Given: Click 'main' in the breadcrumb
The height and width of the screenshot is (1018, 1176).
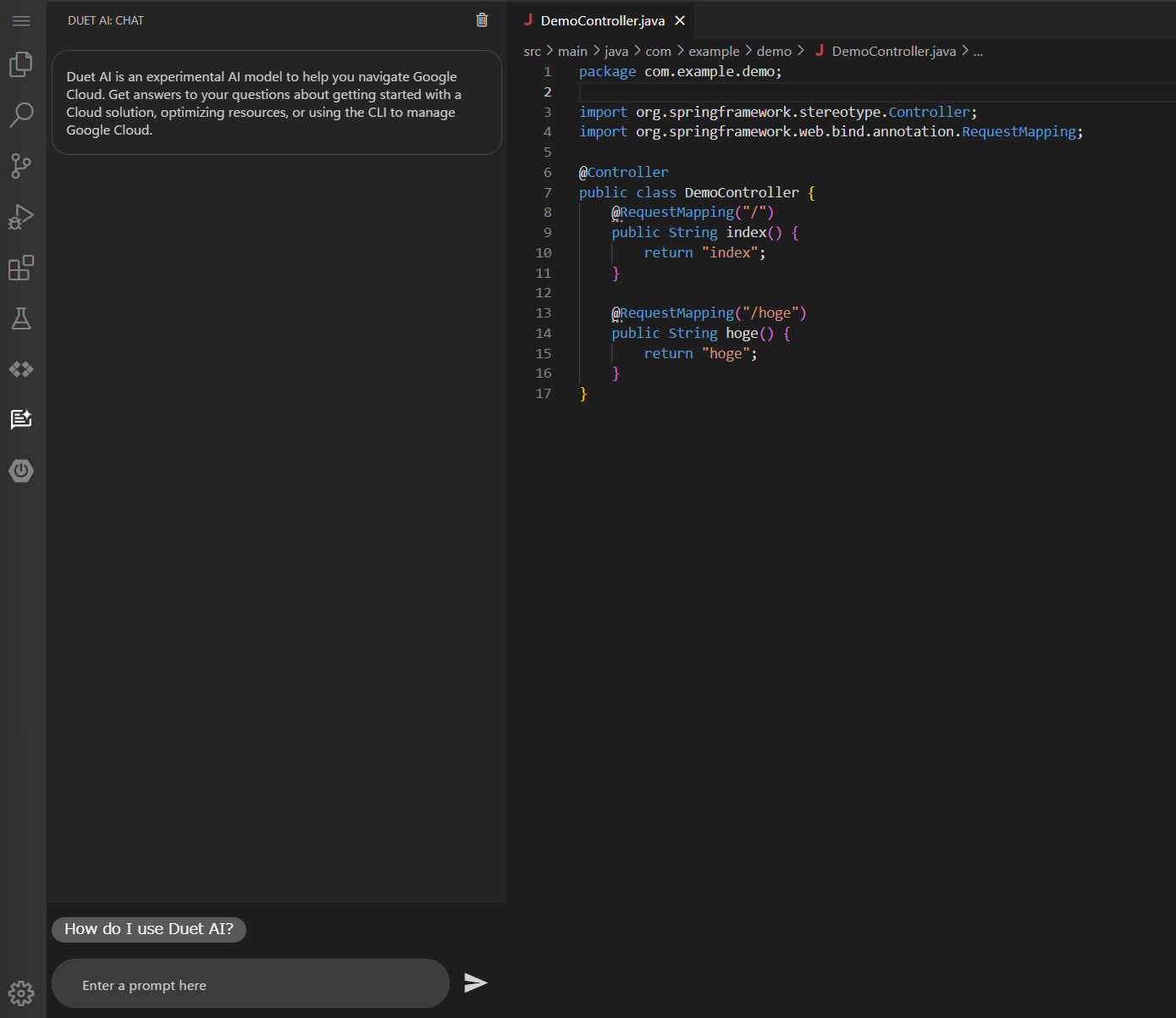Looking at the screenshot, I should point(572,52).
